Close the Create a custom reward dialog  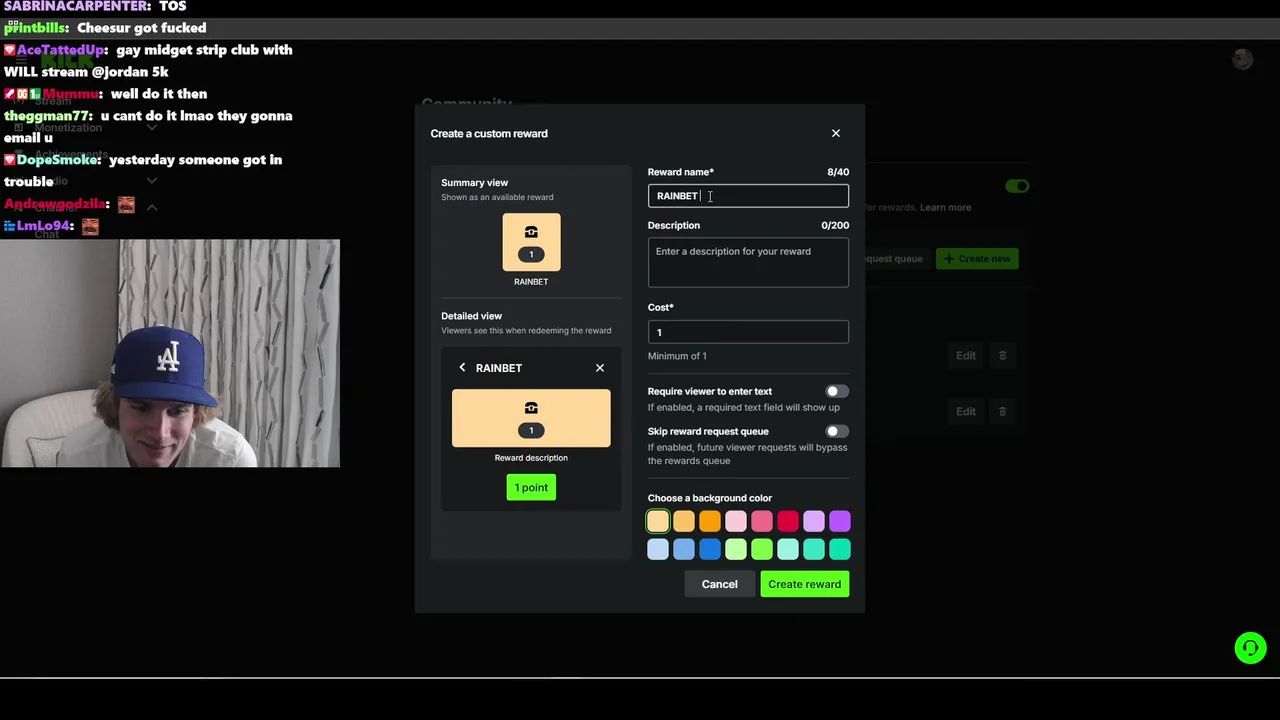(x=836, y=133)
